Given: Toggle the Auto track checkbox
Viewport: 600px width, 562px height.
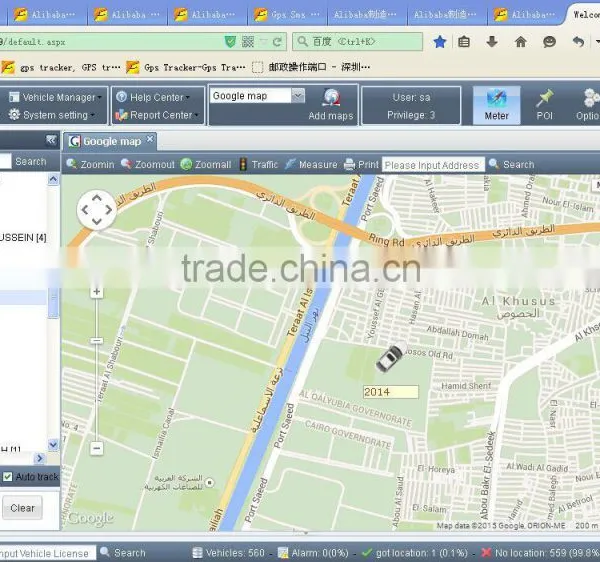Looking at the screenshot, I should tap(7, 477).
